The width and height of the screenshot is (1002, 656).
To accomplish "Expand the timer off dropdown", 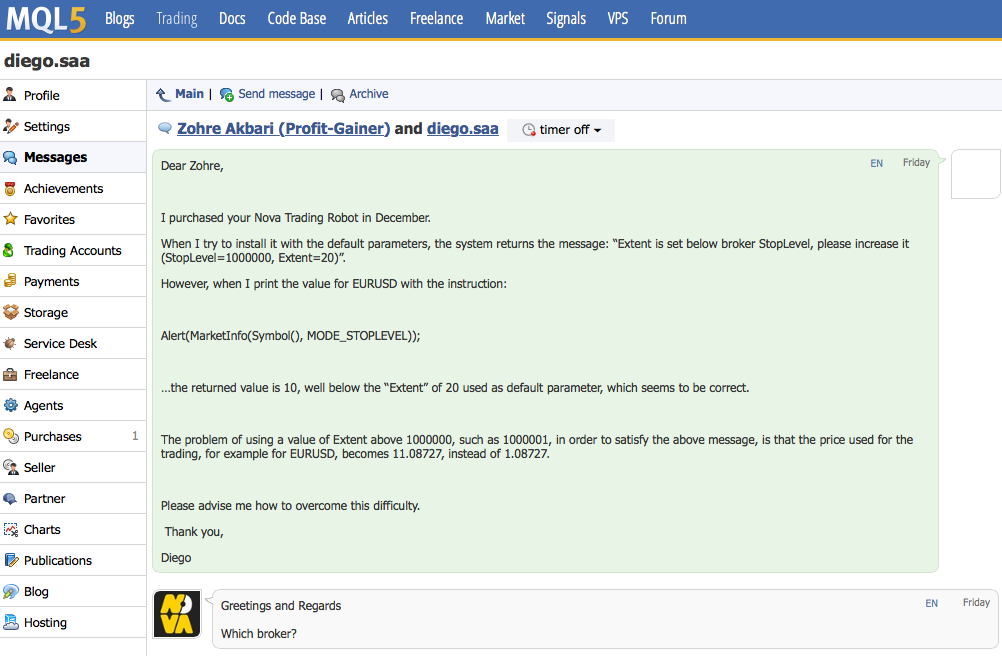I will 561,130.
